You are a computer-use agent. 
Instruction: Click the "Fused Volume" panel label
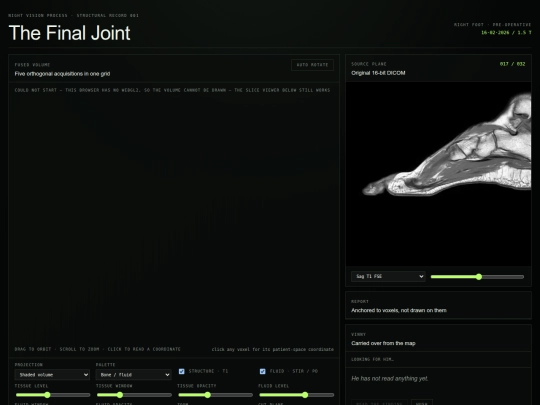point(32,65)
